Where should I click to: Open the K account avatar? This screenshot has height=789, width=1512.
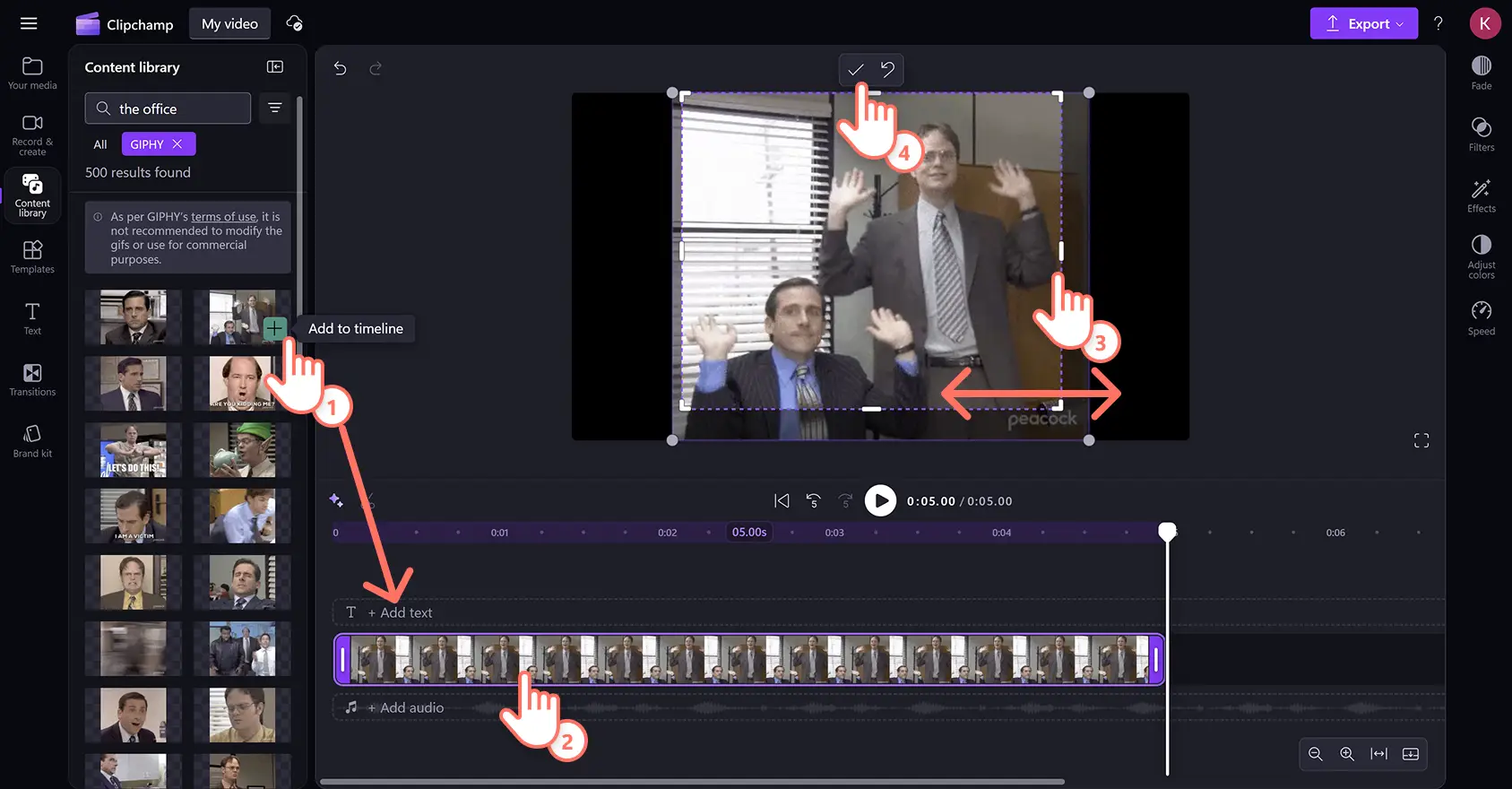click(1485, 24)
